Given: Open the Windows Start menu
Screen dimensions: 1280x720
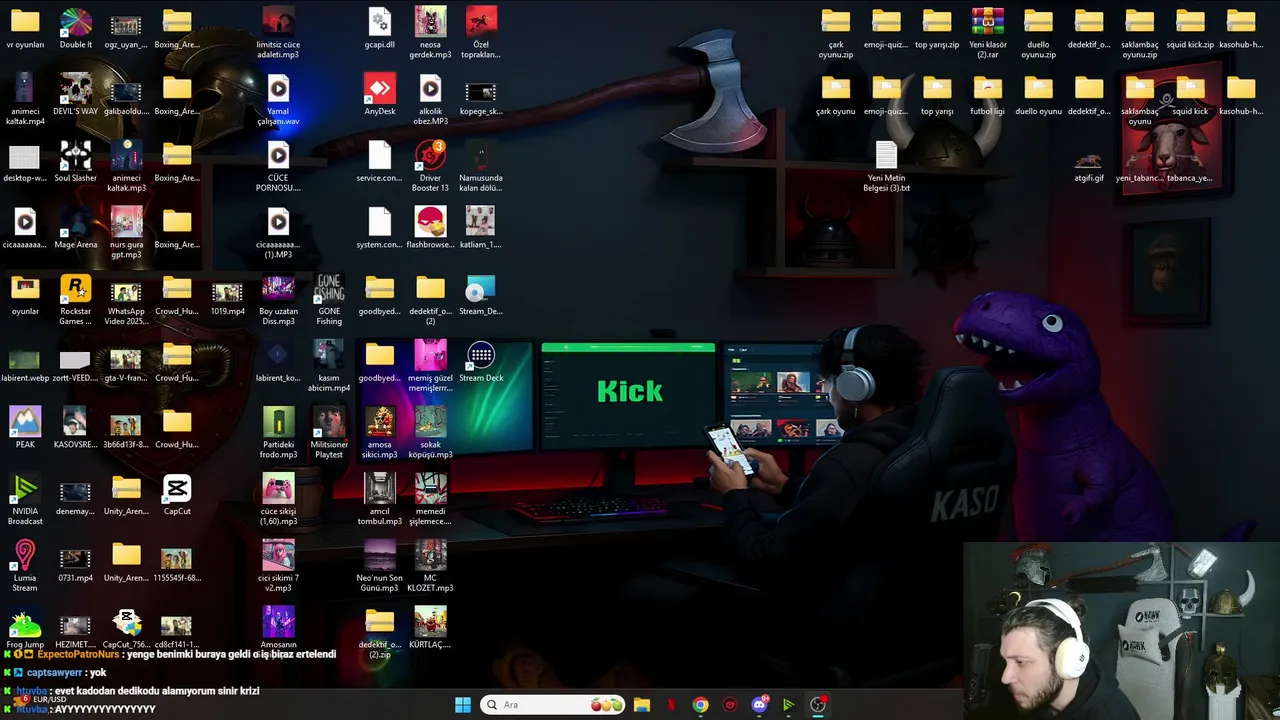Looking at the screenshot, I should click(463, 705).
